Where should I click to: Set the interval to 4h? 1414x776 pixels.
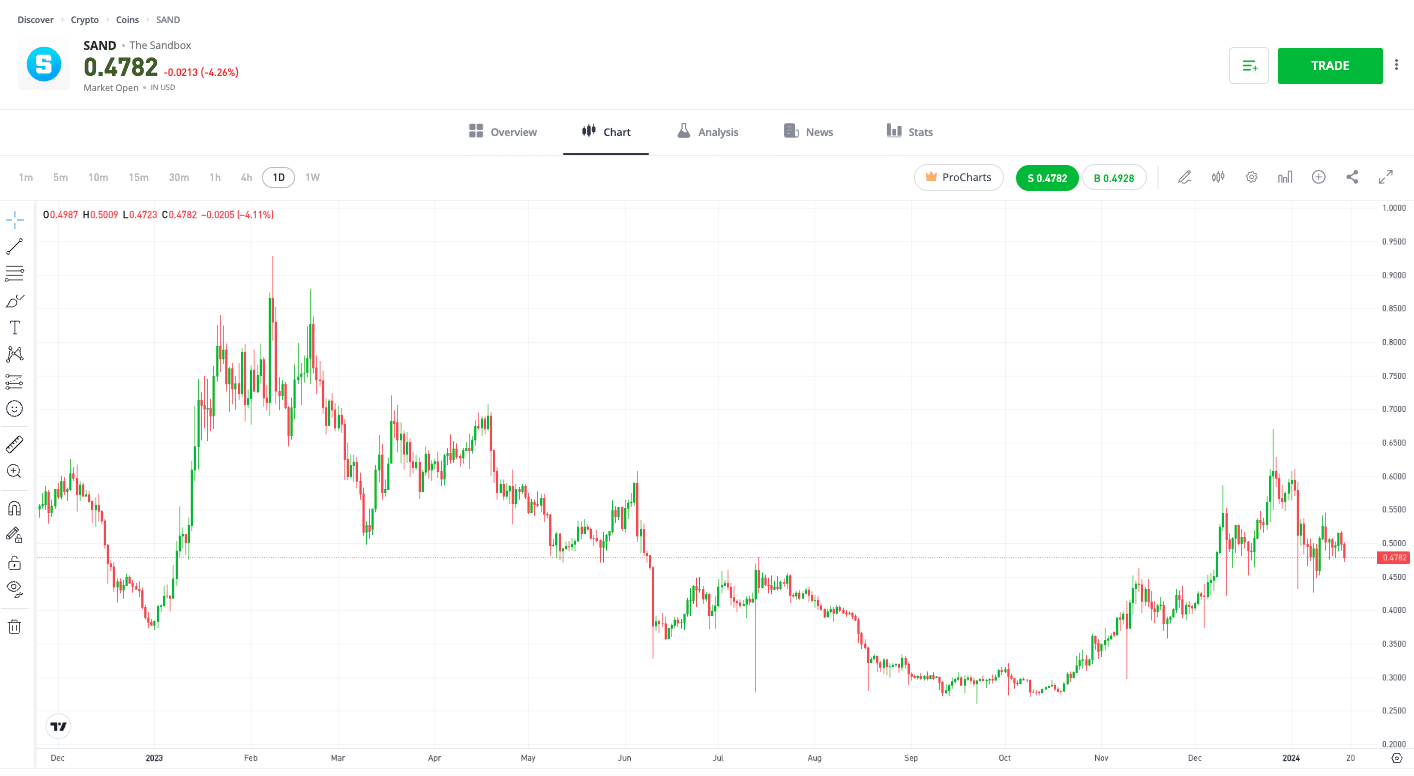246,178
